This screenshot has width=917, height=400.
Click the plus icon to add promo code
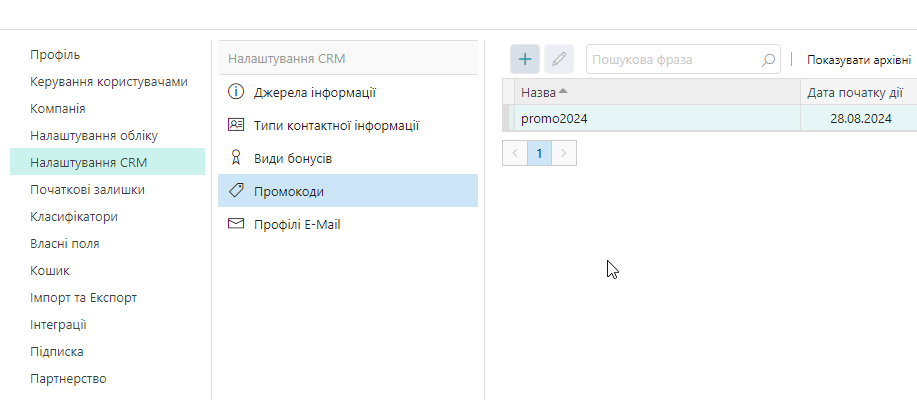525,60
